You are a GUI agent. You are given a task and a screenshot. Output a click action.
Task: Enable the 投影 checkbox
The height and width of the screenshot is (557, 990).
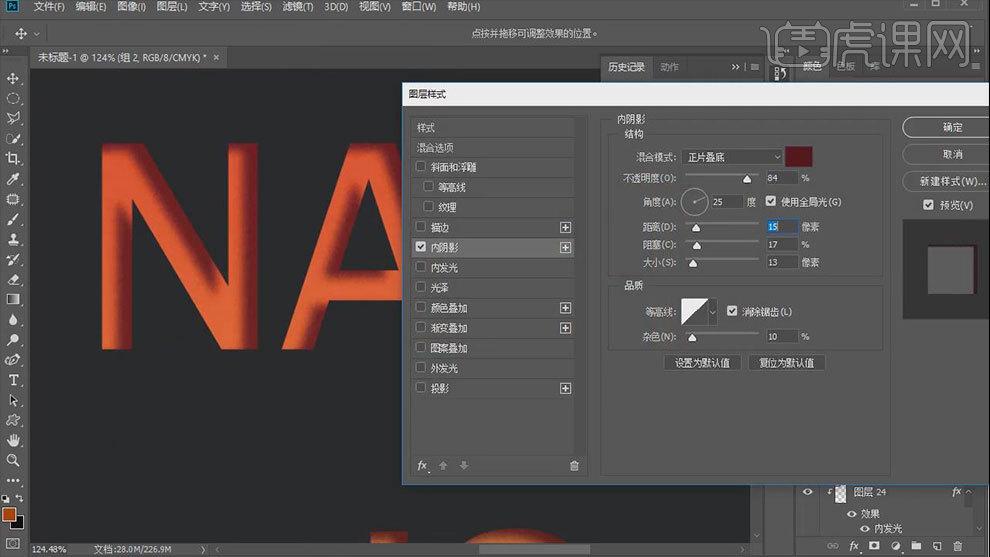pyautogui.click(x=421, y=388)
